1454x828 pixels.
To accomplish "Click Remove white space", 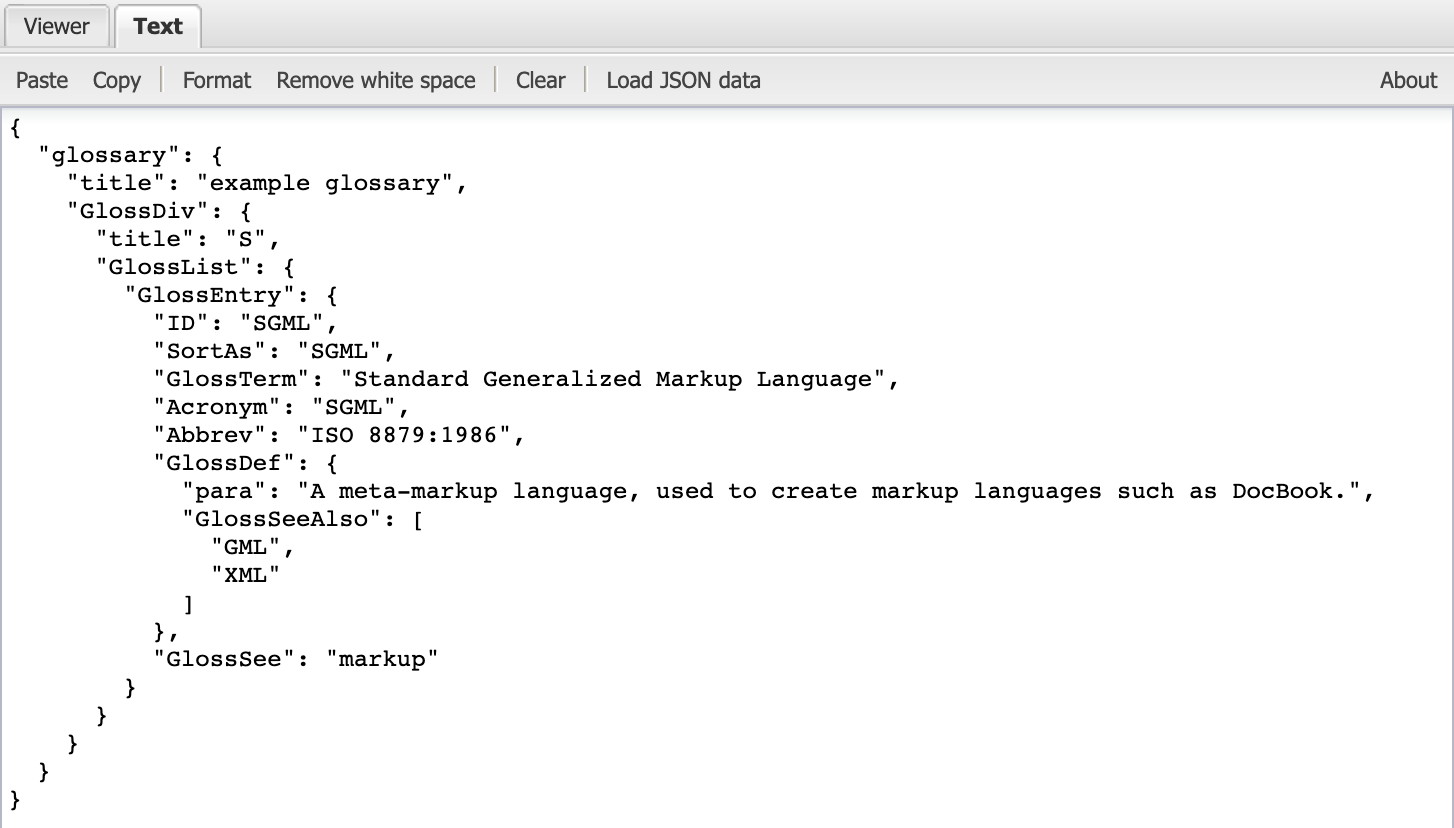I will (376, 81).
